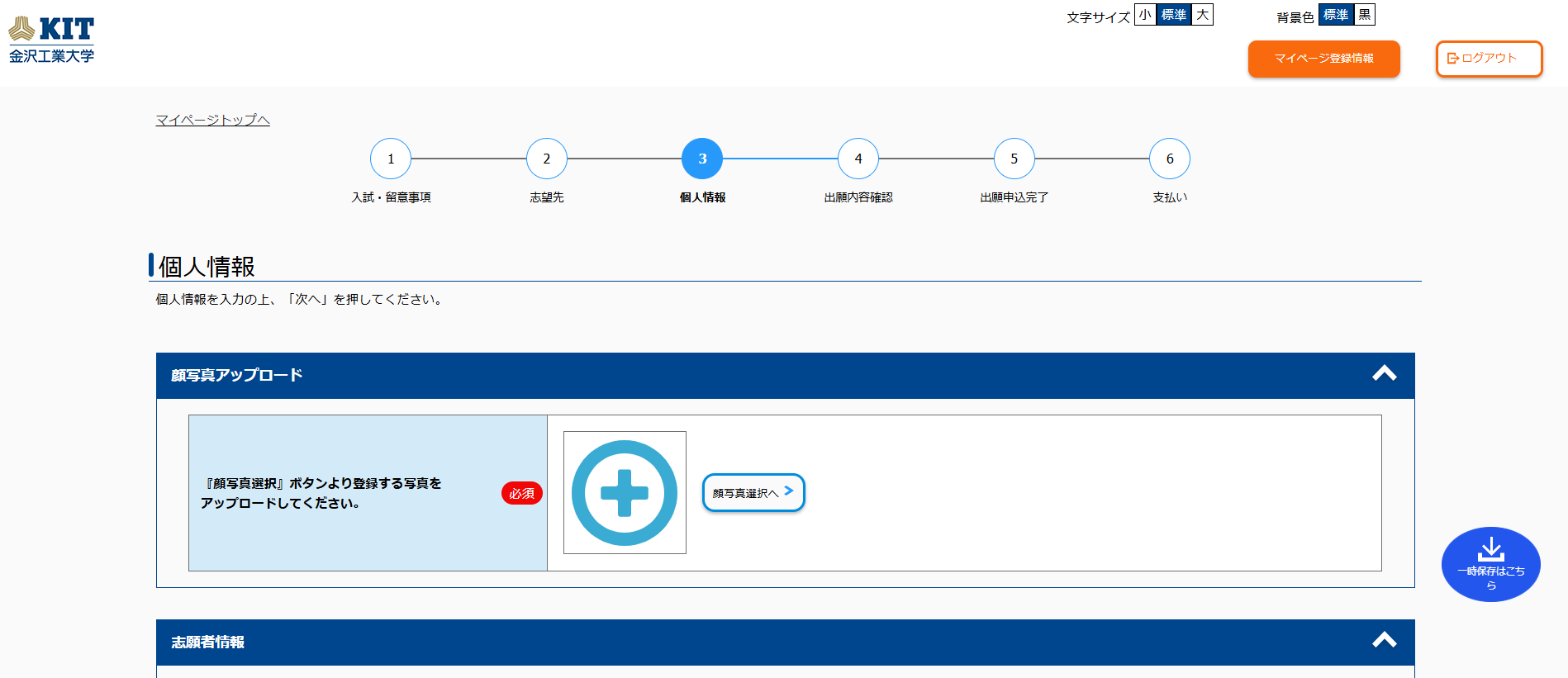Go to マイページトップへ link
1568x678 pixels.
[213, 120]
